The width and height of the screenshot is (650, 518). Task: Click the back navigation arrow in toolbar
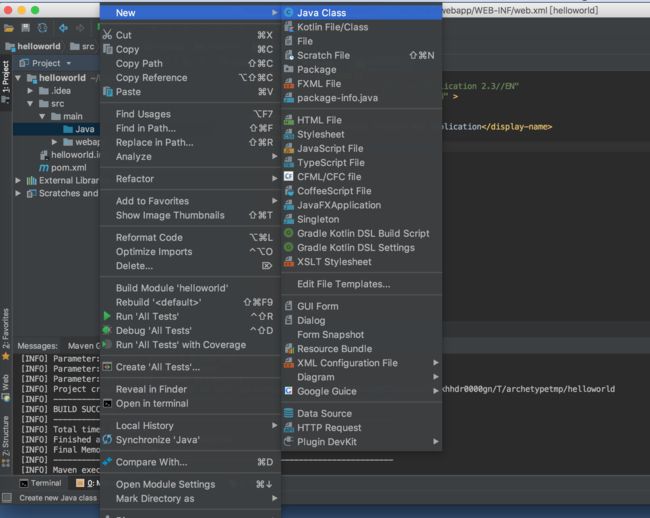(x=63, y=28)
